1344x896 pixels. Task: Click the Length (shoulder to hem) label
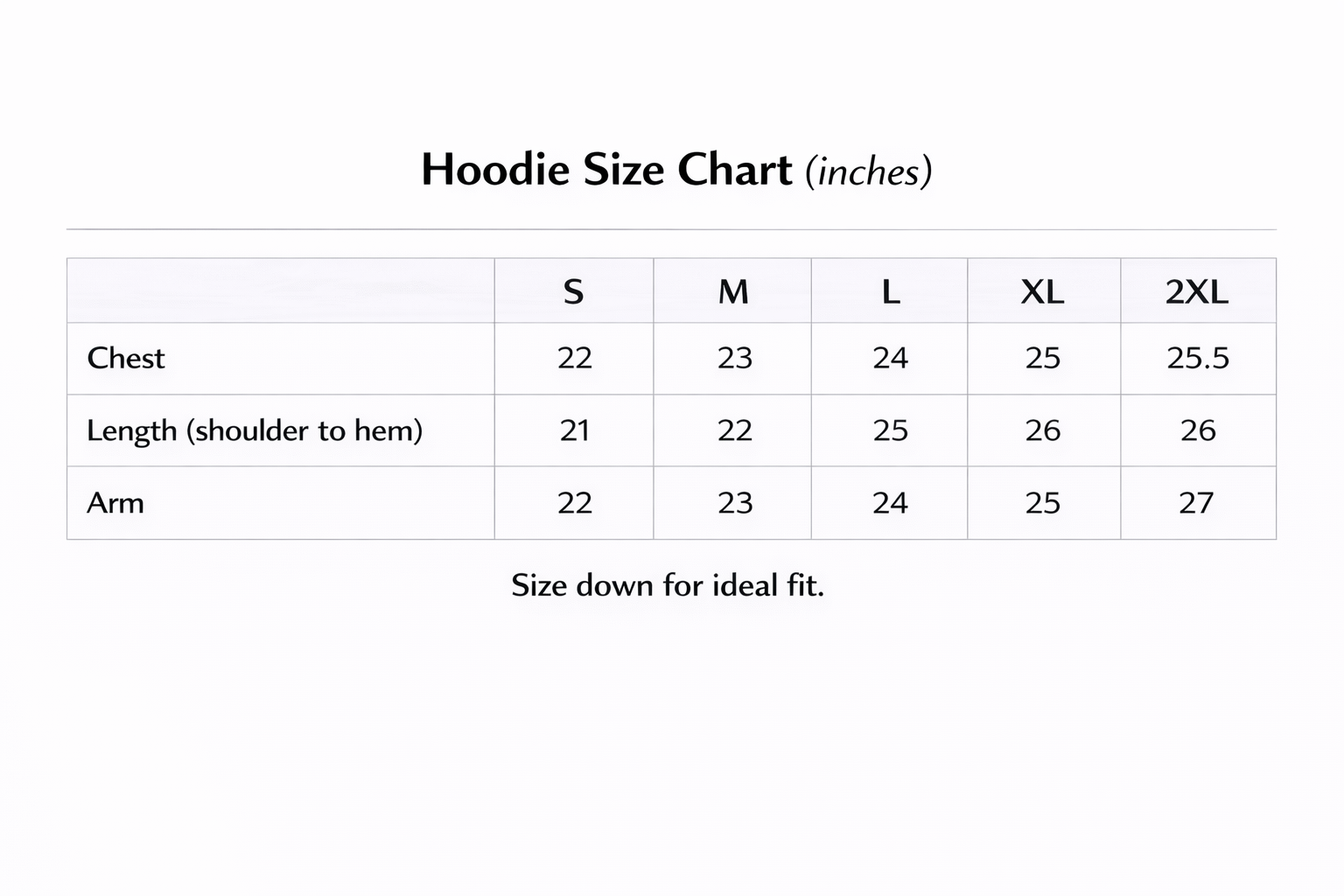point(255,430)
